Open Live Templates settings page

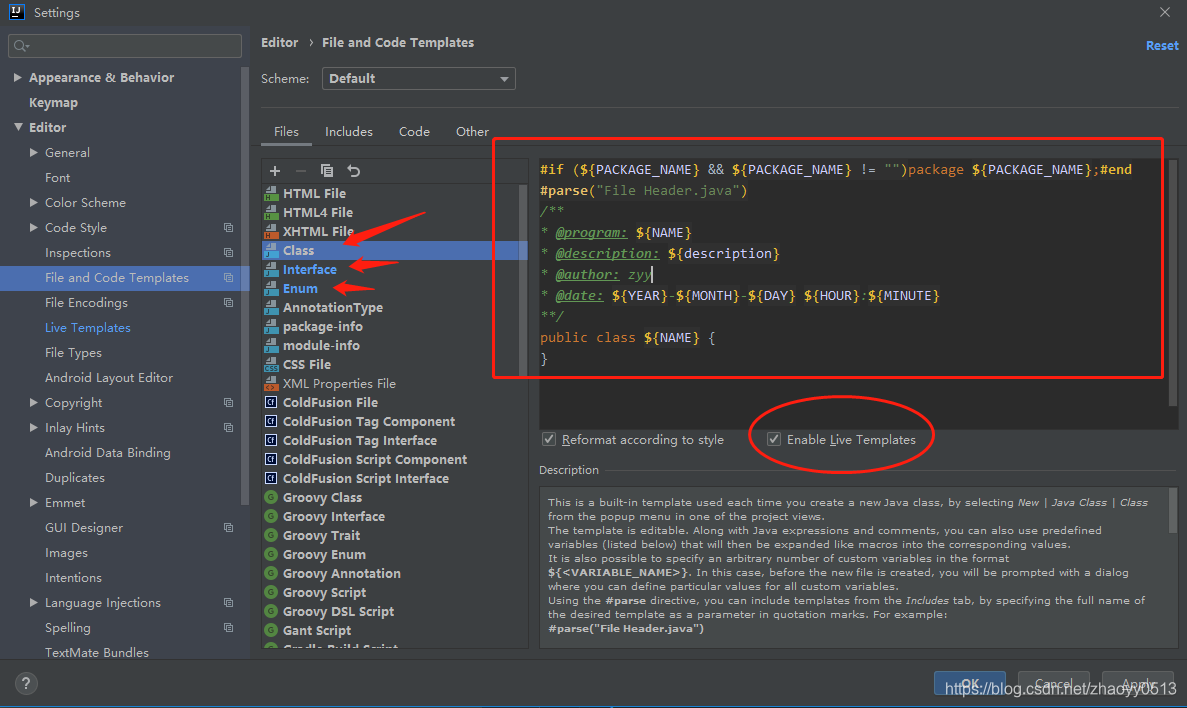pyautogui.click(x=88, y=327)
